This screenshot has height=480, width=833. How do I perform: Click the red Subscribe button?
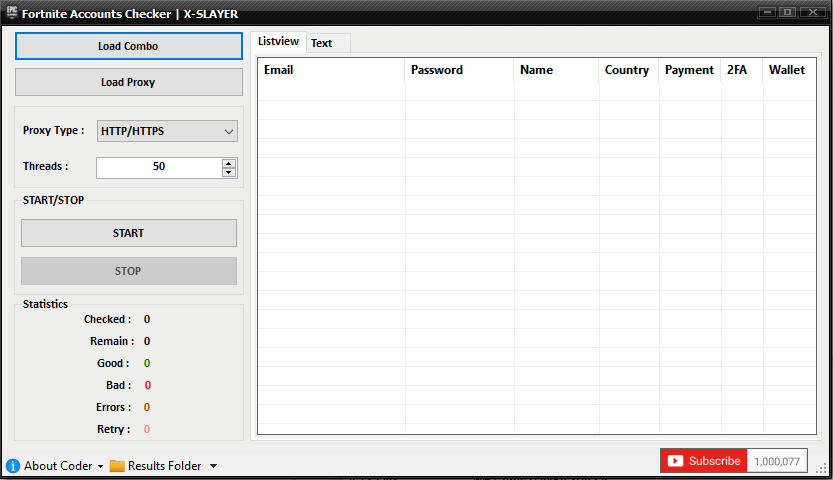click(703, 461)
